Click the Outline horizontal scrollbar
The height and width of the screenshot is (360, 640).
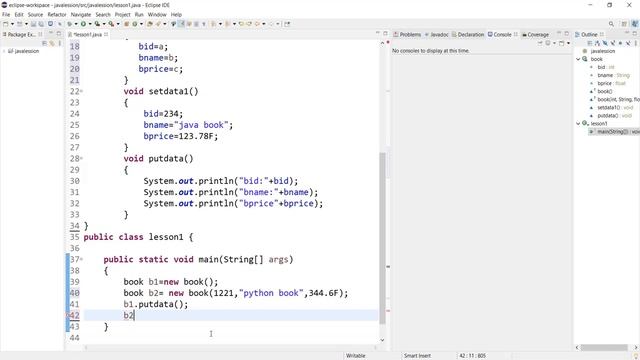(604, 347)
